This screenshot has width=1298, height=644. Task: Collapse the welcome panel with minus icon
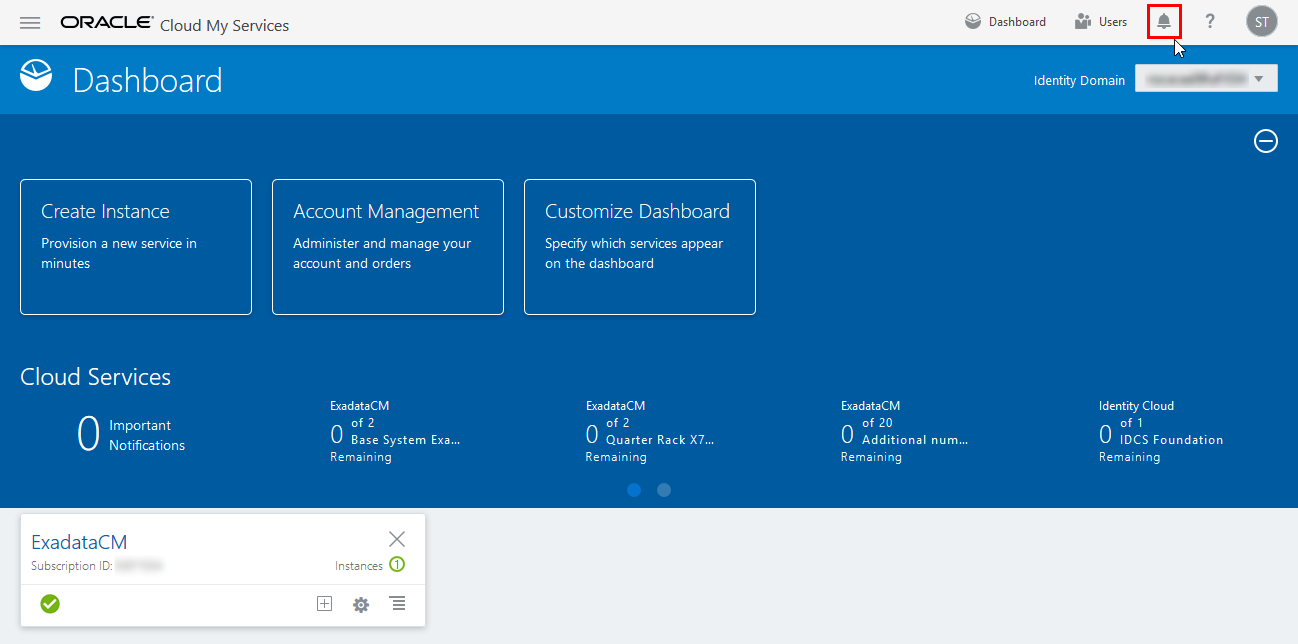click(x=1266, y=141)
